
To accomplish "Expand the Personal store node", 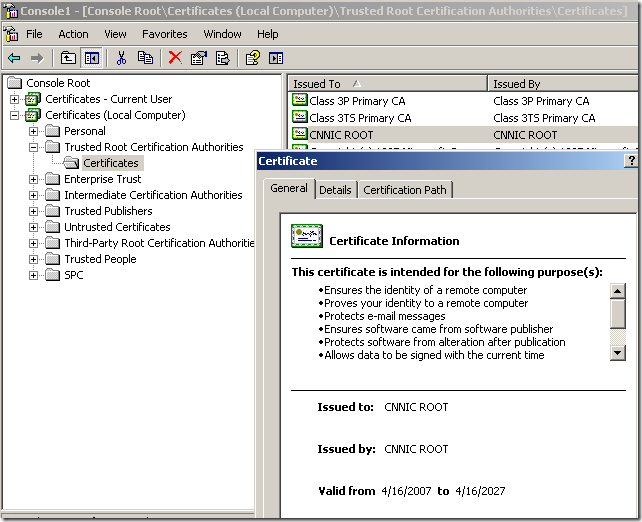I will coord(34,131).
